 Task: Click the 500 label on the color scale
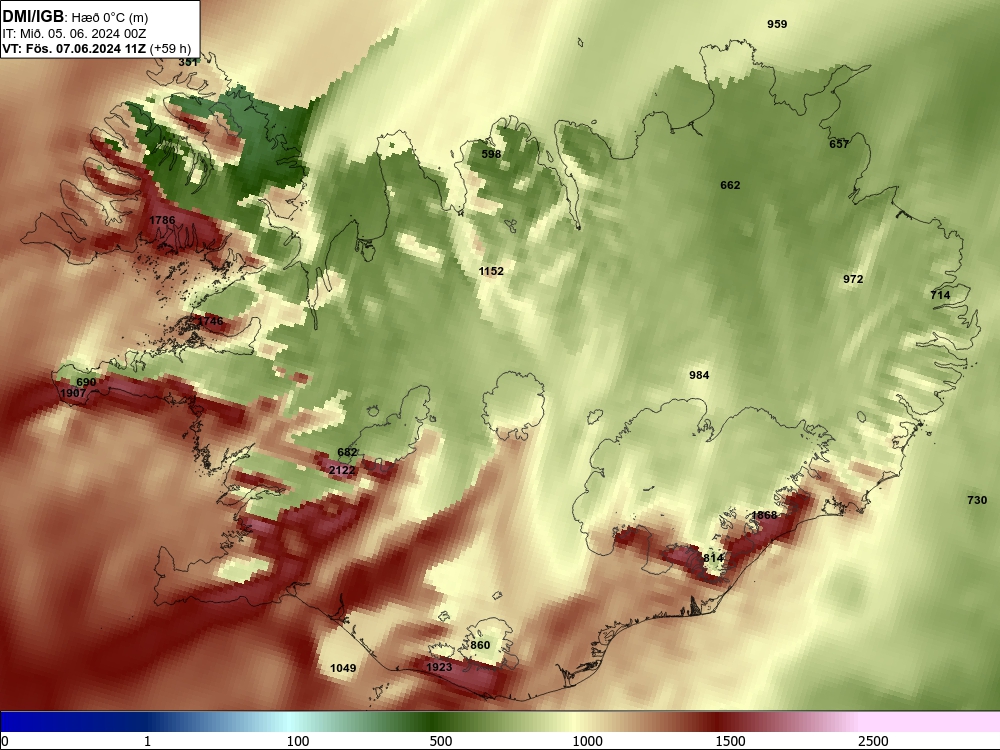[x=441, y=741]
